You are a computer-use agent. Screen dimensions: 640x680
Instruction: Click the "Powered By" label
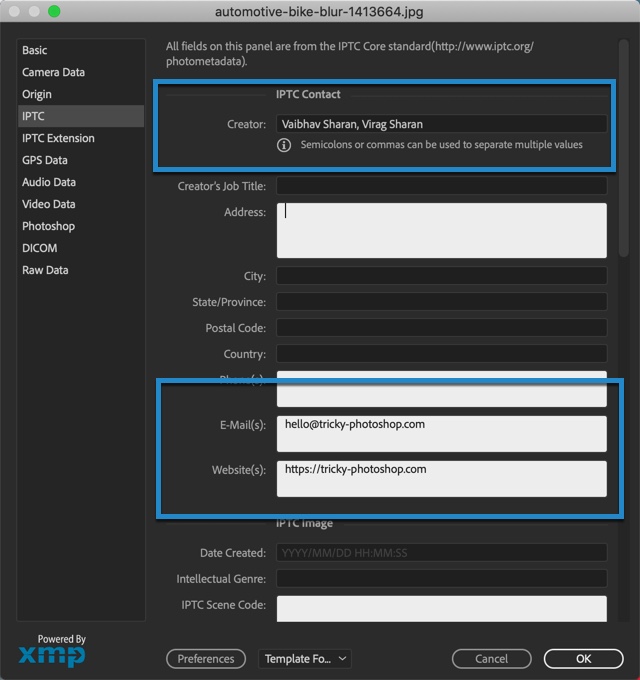tap(62, 639)
